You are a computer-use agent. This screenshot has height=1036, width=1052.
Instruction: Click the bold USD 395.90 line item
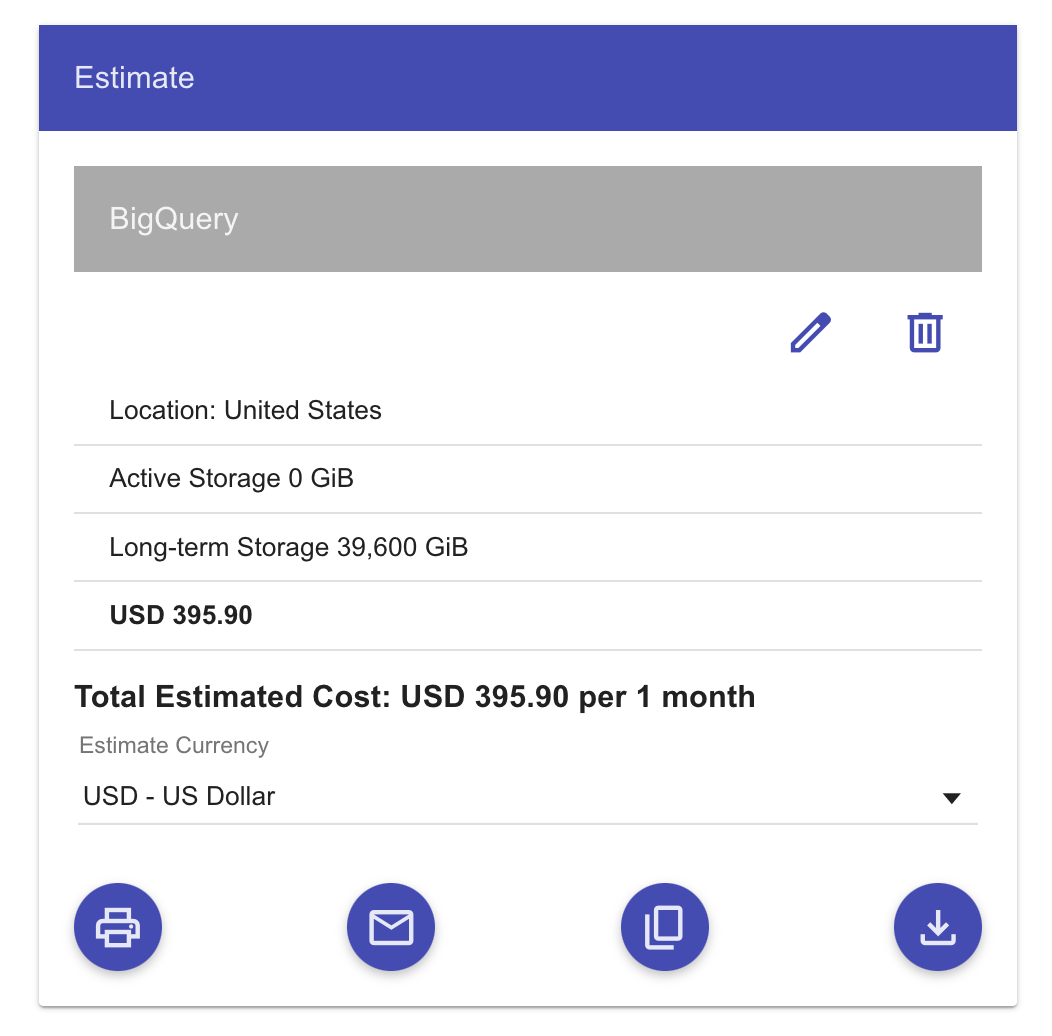click(x=181, y=615)
